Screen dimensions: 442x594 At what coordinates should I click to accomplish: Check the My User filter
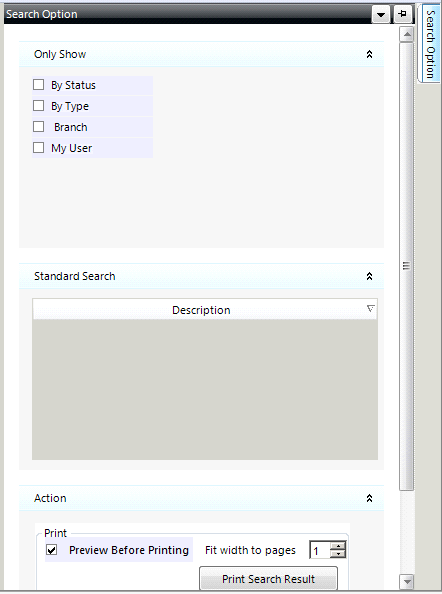point(39,147)
